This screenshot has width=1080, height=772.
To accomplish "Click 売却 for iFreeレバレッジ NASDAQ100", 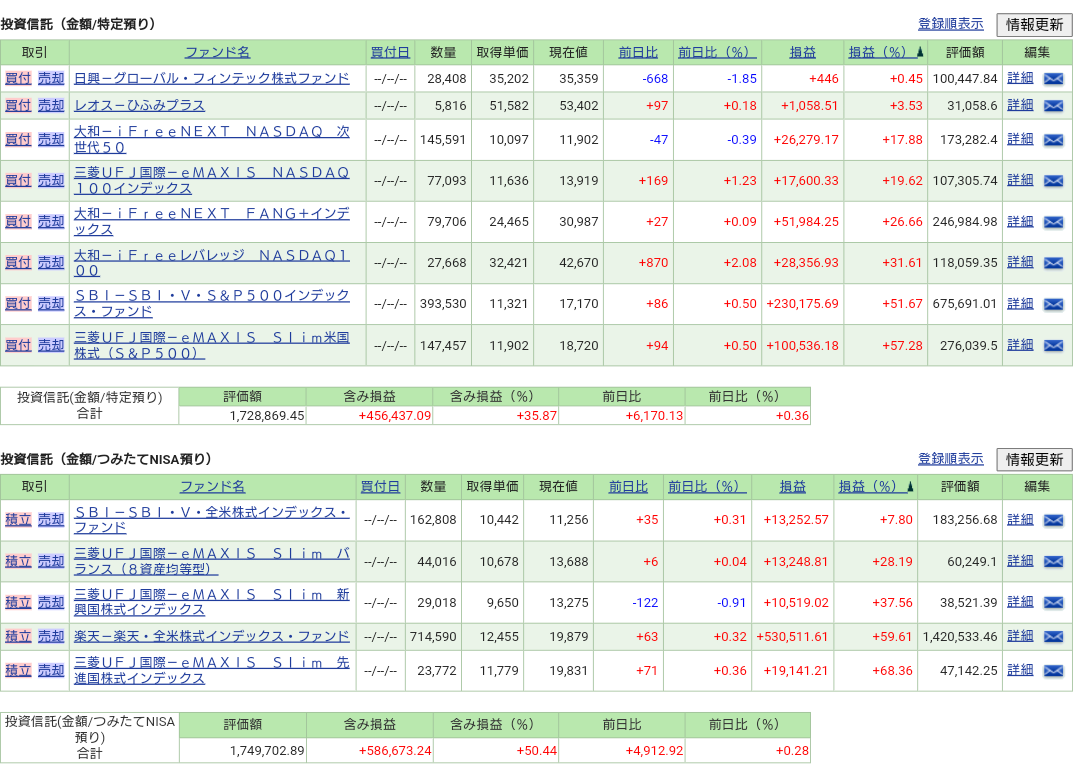I will pyautogui.click(x=51, y=262).
